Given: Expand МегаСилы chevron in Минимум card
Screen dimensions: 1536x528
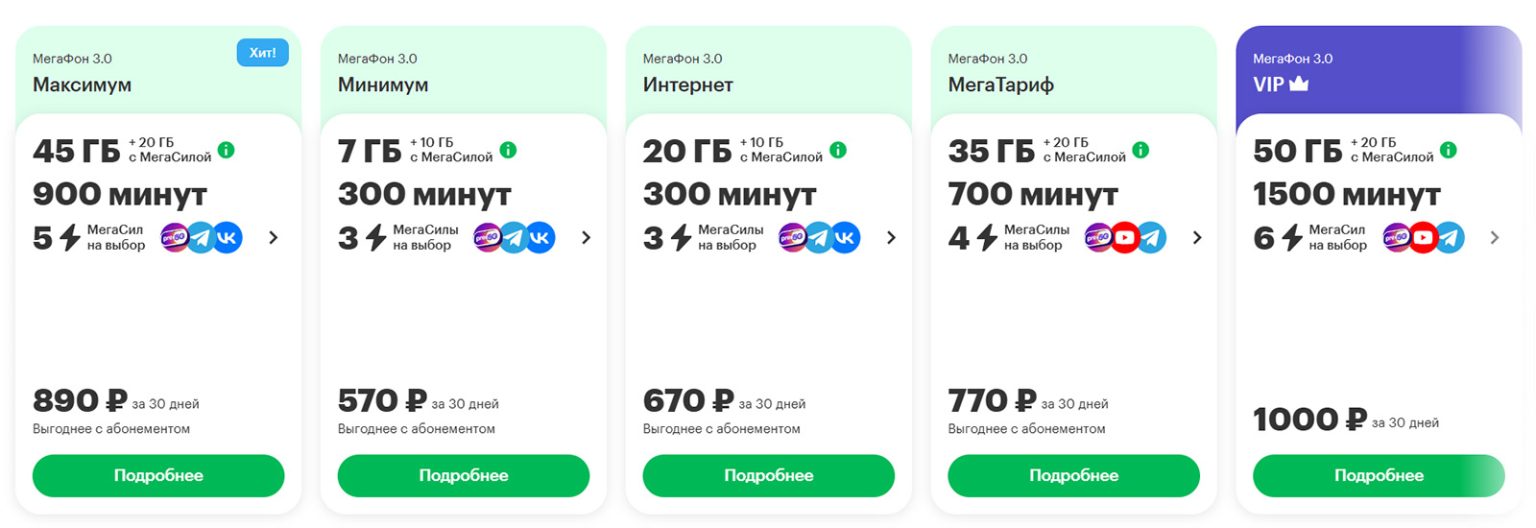Looking at the screenshot, I should [x=586, y=238].
